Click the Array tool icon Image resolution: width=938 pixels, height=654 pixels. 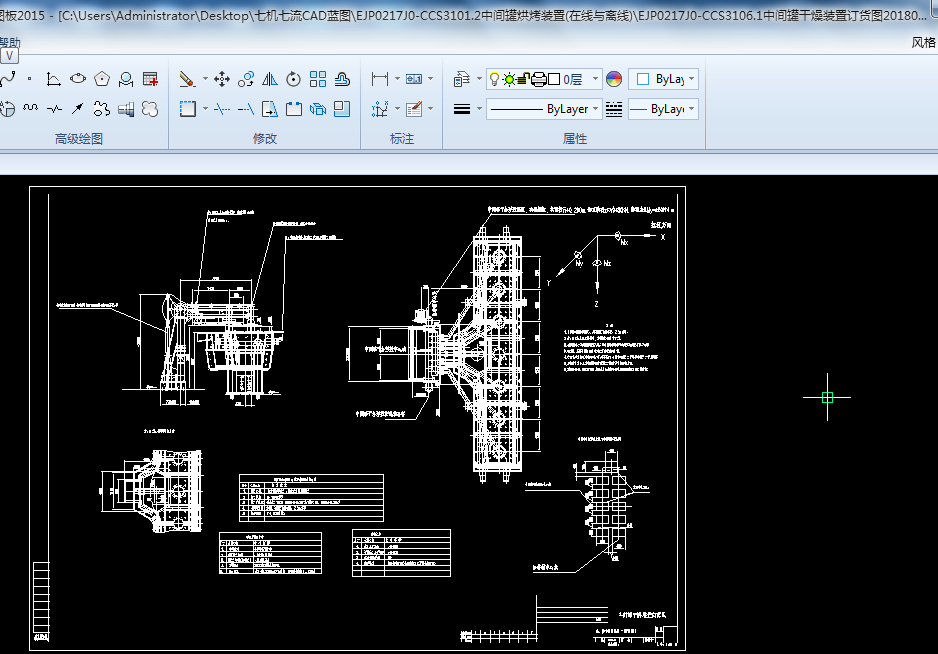tap(318, 79)
